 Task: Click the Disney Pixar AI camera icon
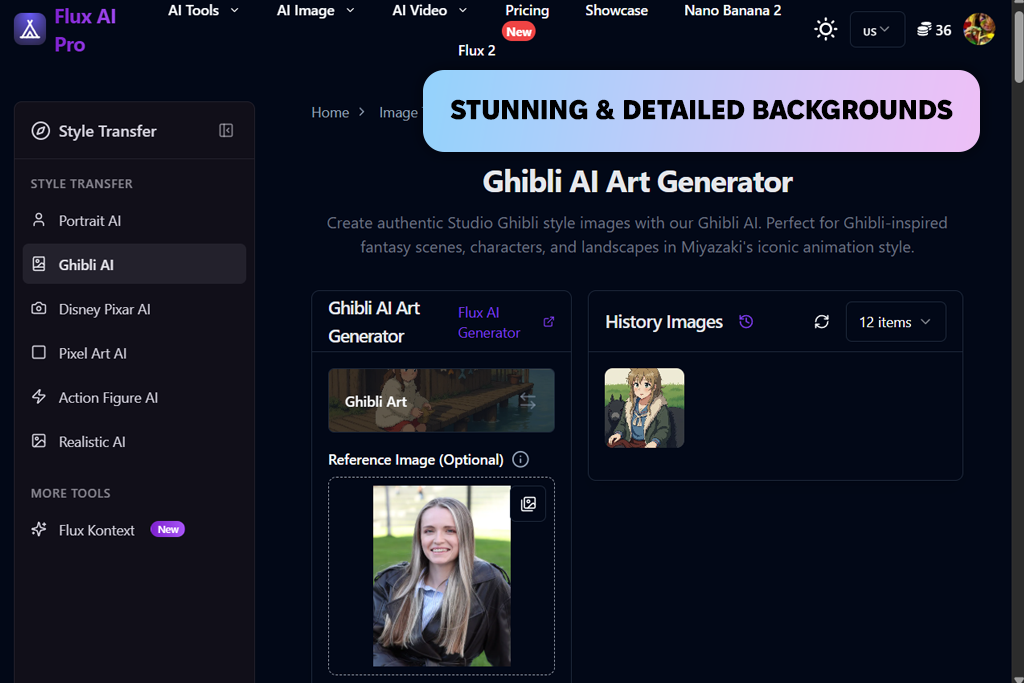click(x=39, y=308)
